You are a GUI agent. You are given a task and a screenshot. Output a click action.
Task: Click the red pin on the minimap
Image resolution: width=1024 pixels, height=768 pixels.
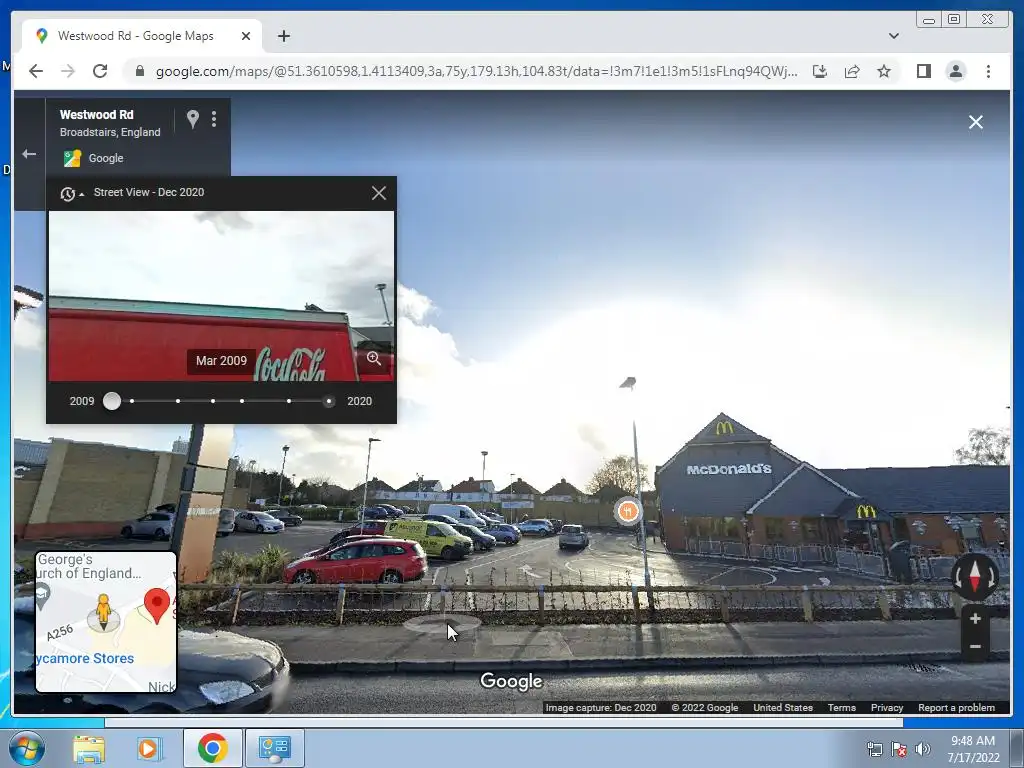pos(157,605)
